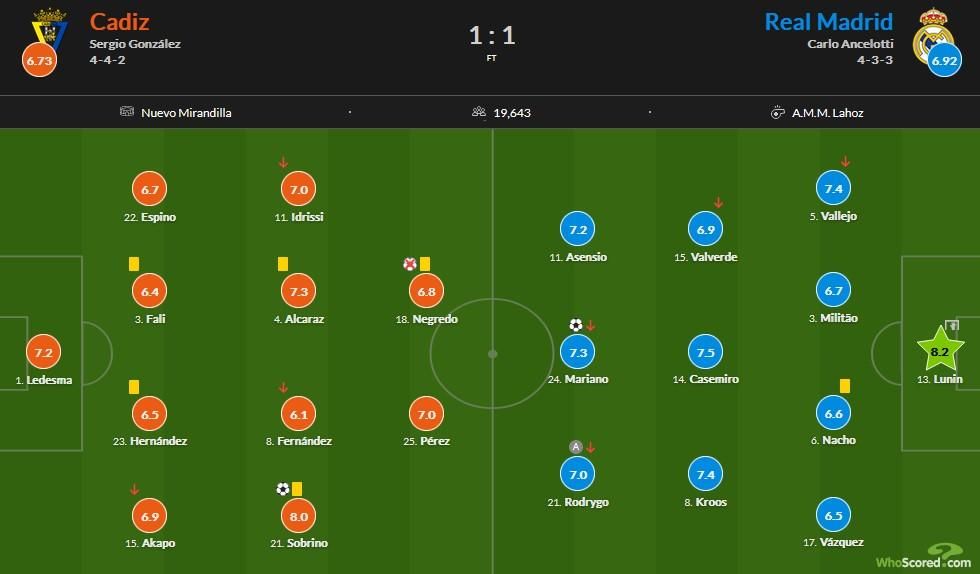The height and width of the screenshot is (574, 980).
Task: Open the Cadiz team name link
Action: tap(121, 21)
